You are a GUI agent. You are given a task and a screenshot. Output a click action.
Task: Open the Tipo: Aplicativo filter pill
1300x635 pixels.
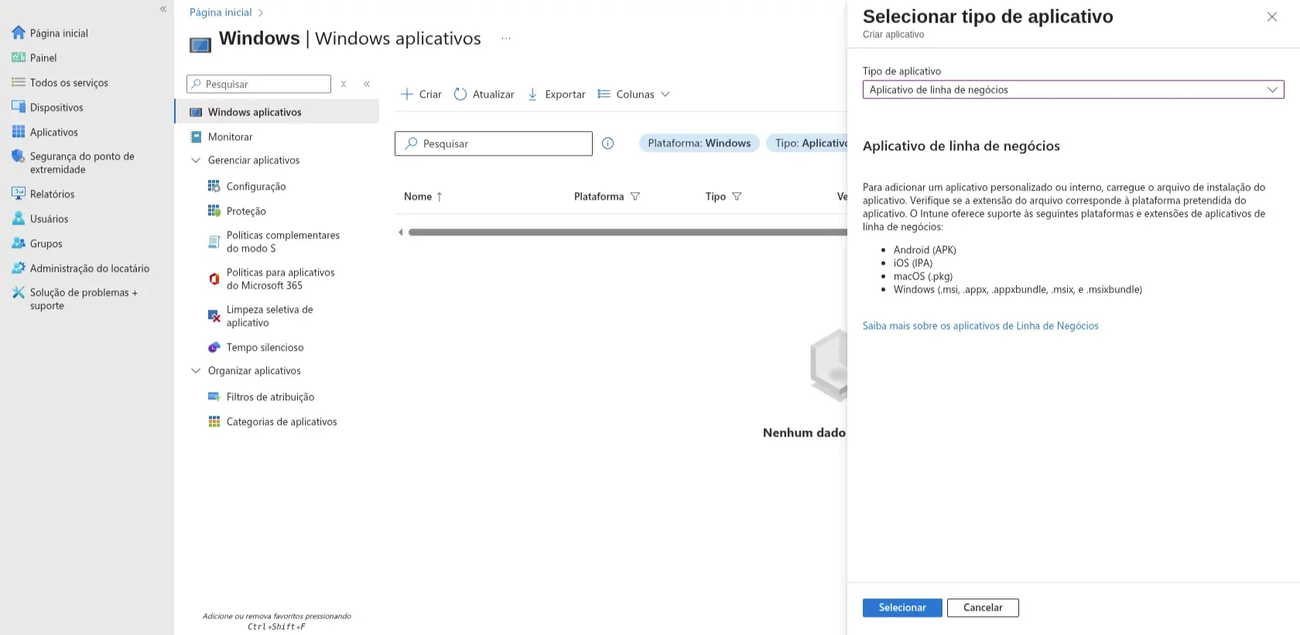click(x=808, y=143)
